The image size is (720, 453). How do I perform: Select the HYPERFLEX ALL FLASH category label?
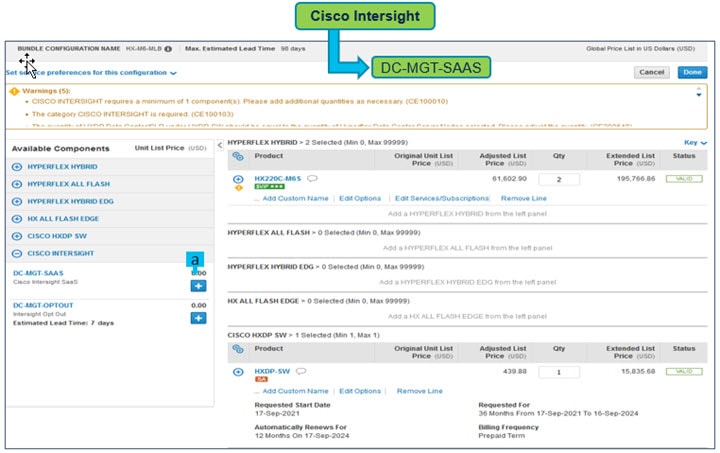(68, 184)
